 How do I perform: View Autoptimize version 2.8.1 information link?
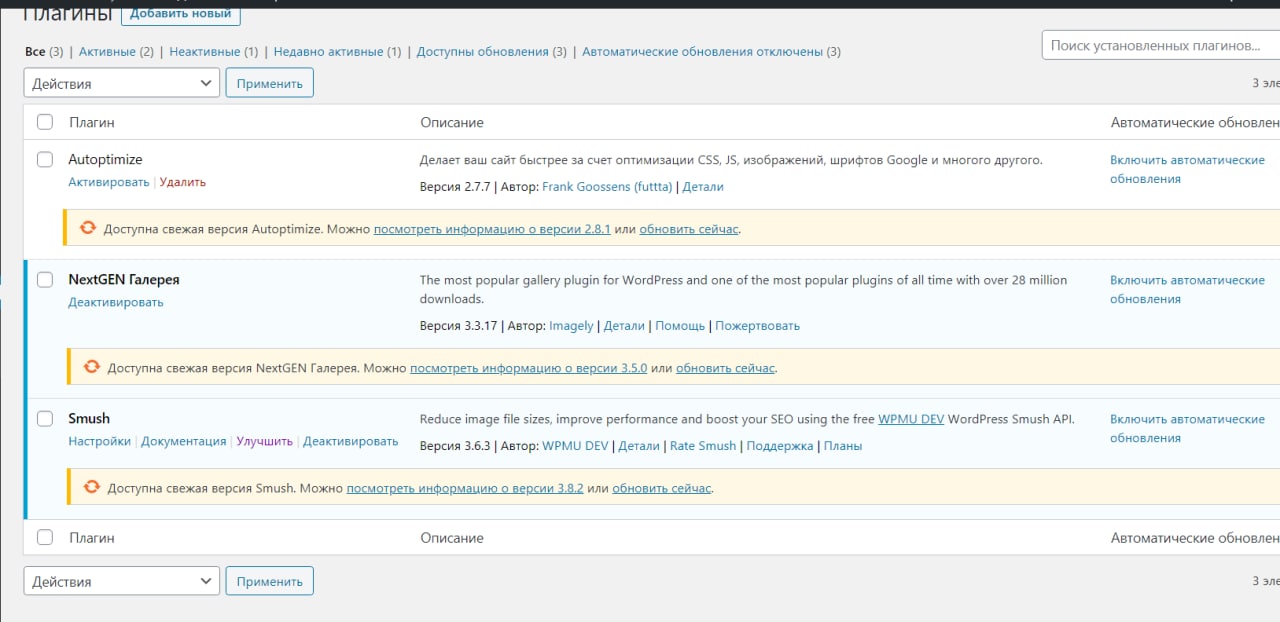tap(492, 229)
